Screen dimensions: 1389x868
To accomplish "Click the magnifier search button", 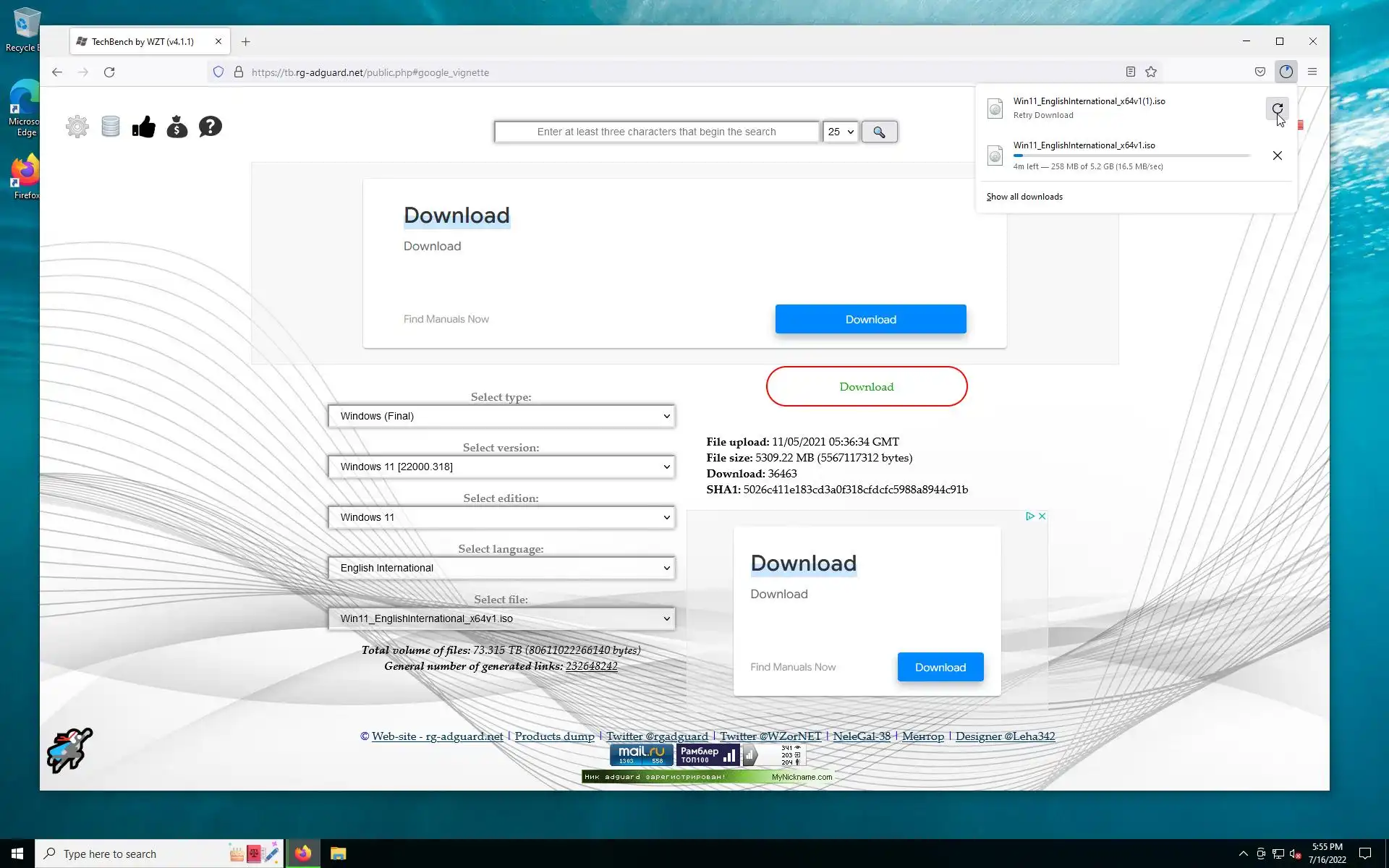I will (879, 132).
